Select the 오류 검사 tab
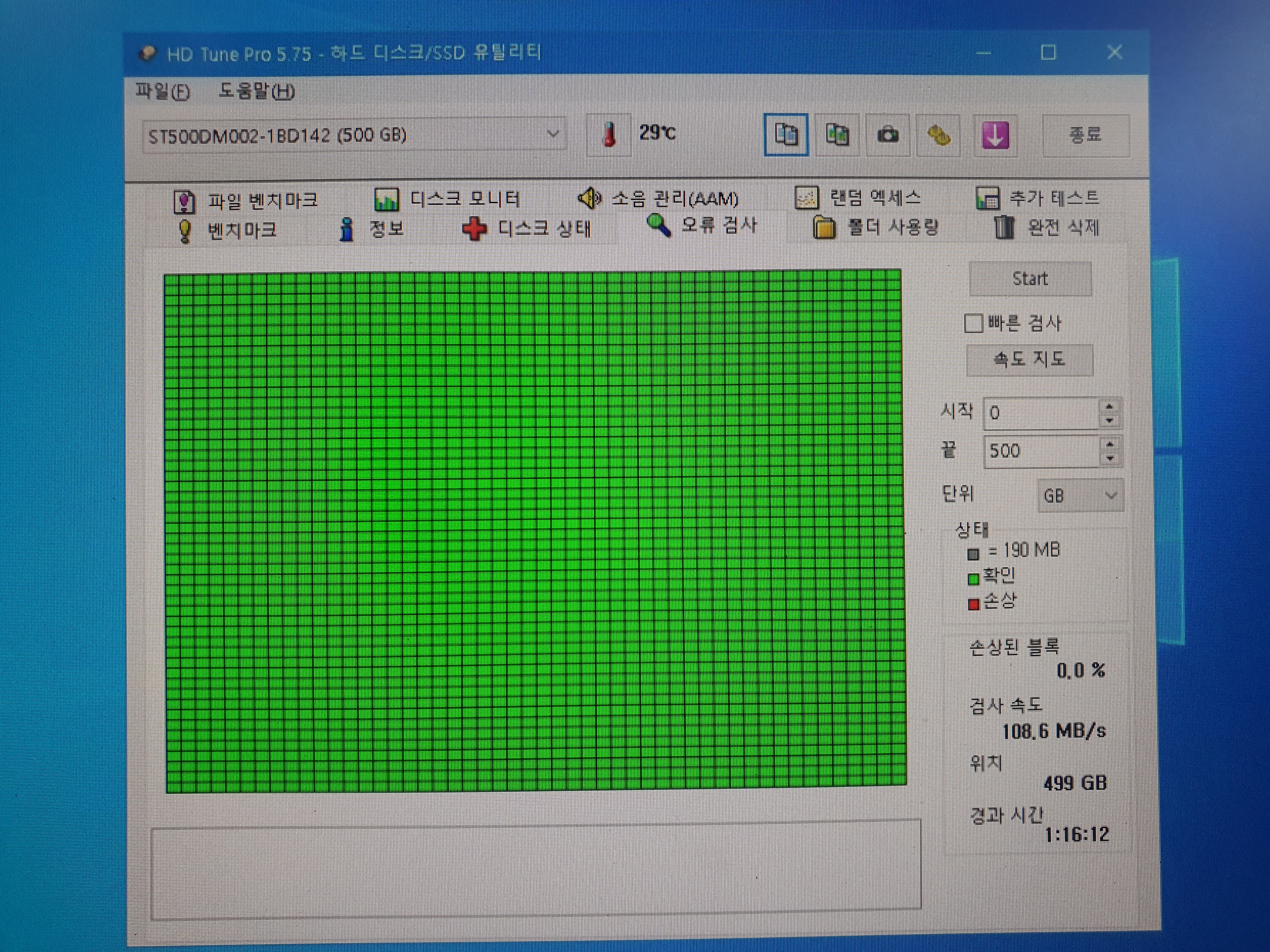Screen dimensions: 1270x952 tap(701, 225)
